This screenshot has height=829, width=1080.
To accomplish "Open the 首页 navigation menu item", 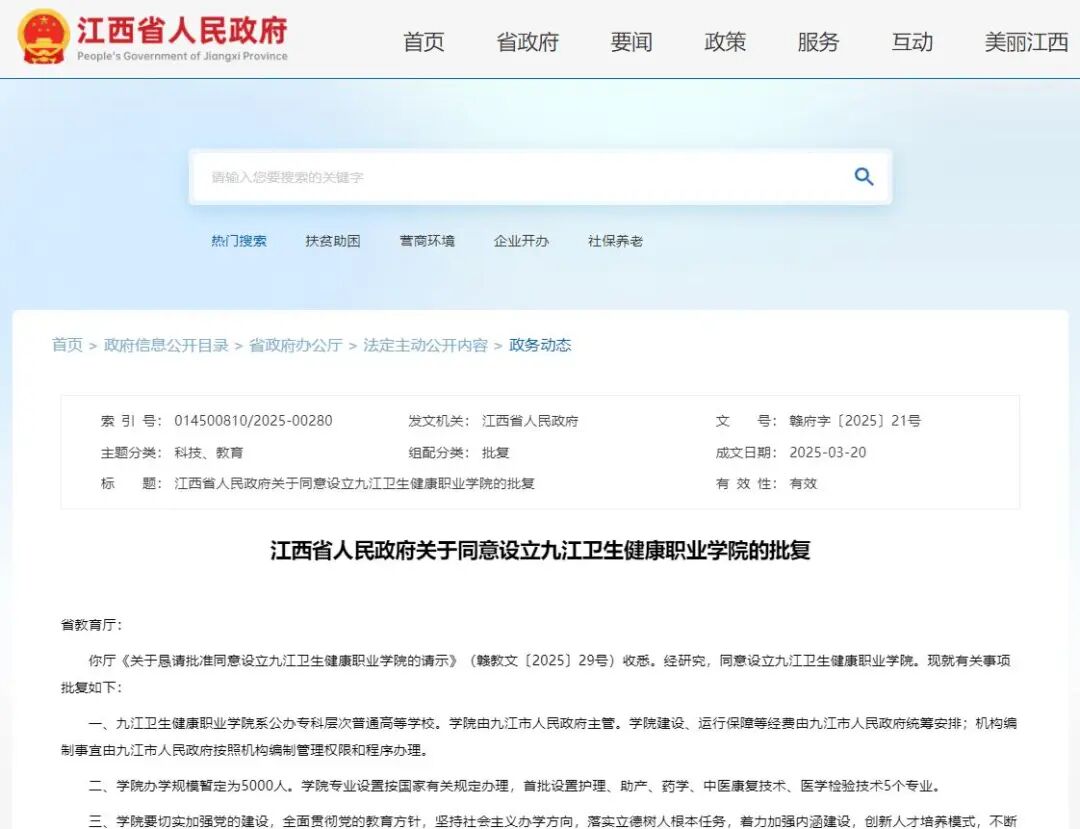I will coord(424,42).
